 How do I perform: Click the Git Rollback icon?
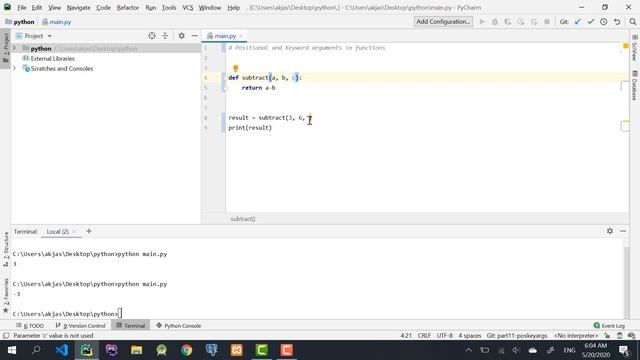point(617,22)
